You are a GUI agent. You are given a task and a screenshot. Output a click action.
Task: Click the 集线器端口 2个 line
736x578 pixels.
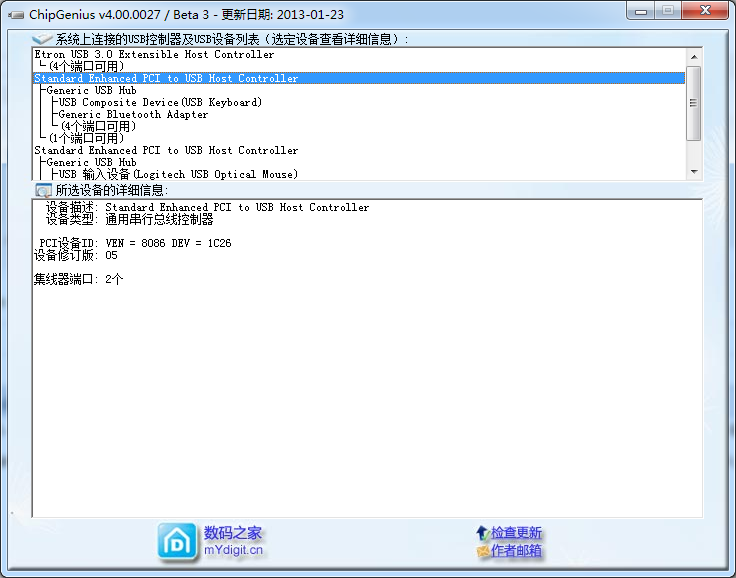coord(78,279)
